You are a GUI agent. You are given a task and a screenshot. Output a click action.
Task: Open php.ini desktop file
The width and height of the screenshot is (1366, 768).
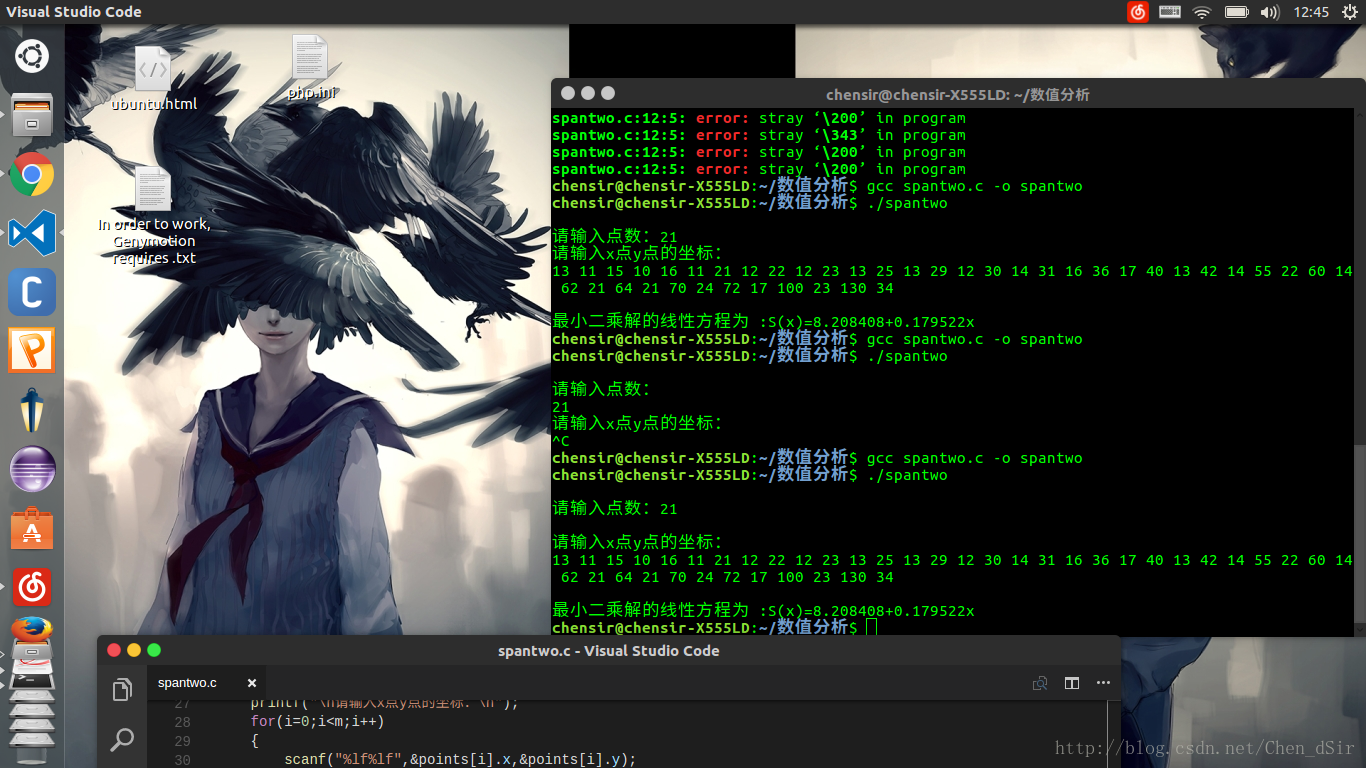[x=311, y=67]
